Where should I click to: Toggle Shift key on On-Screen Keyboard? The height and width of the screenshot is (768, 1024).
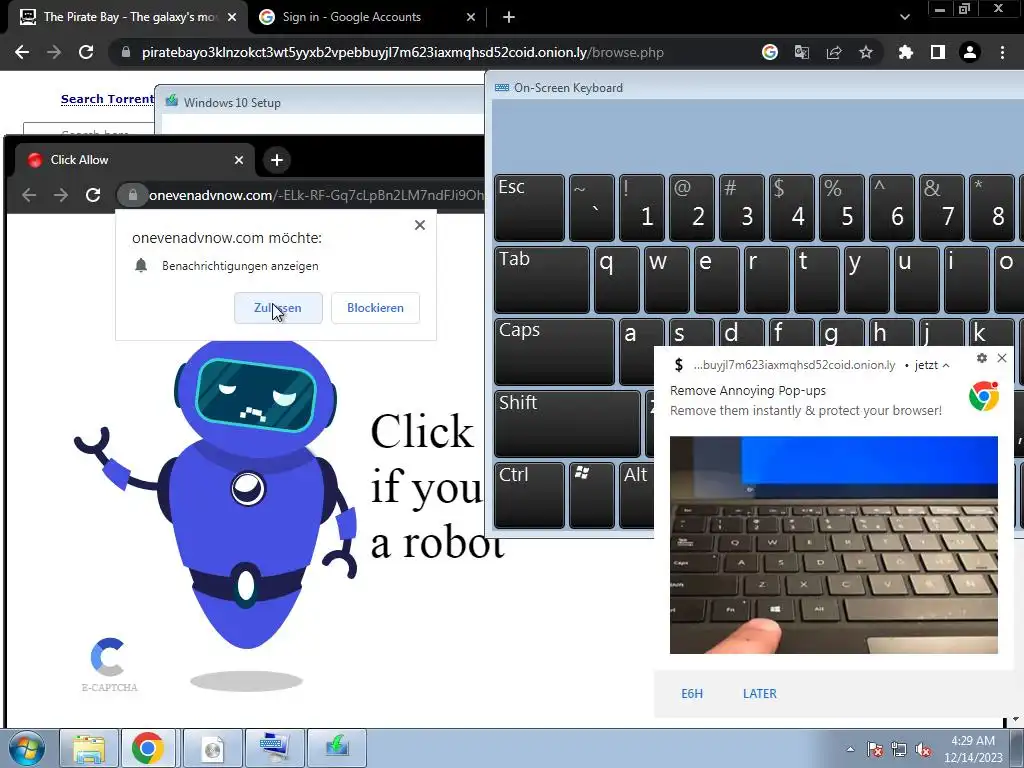pos(567,423)
